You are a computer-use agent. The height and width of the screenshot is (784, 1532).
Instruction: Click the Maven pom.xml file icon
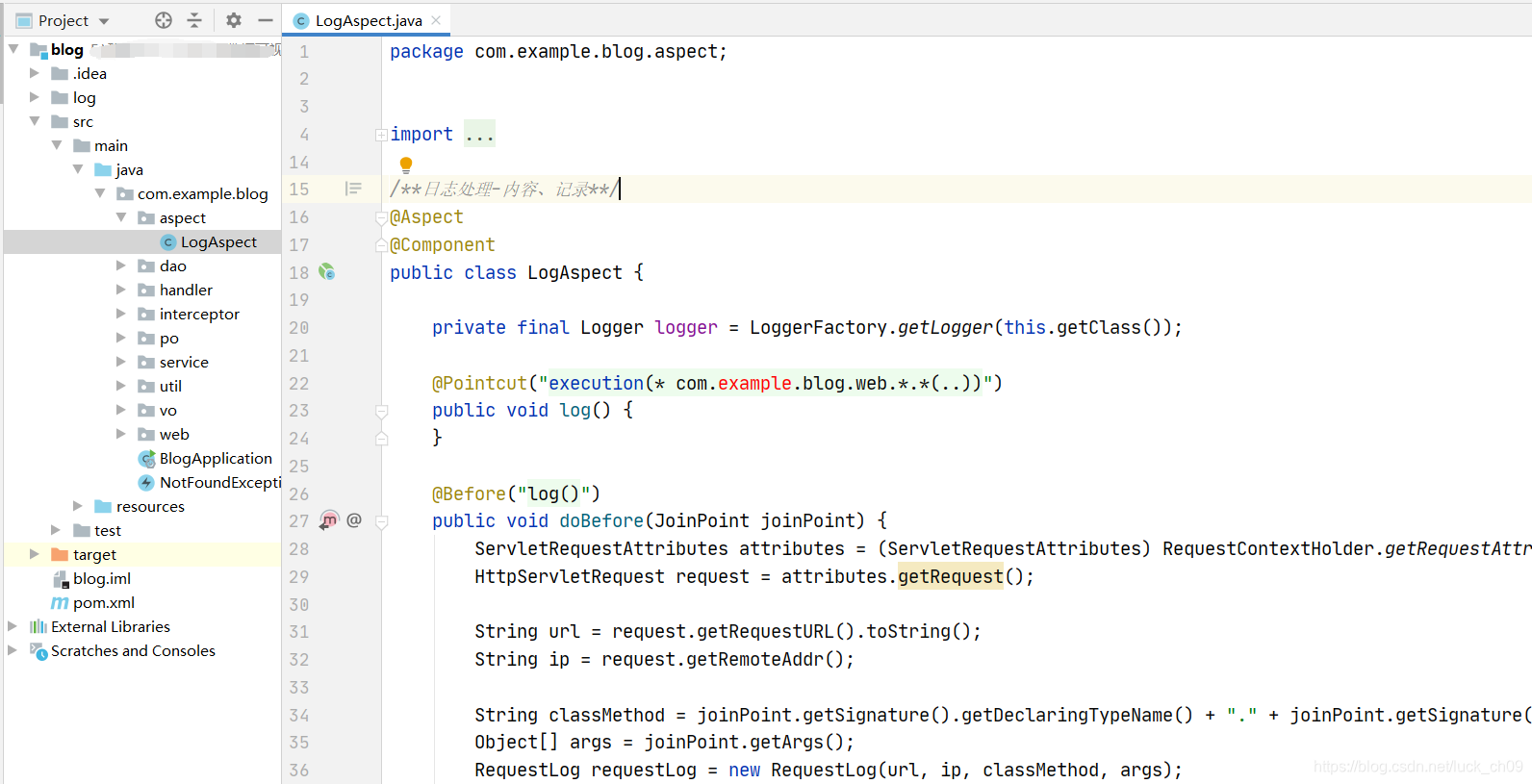click(x=60, y=603)
